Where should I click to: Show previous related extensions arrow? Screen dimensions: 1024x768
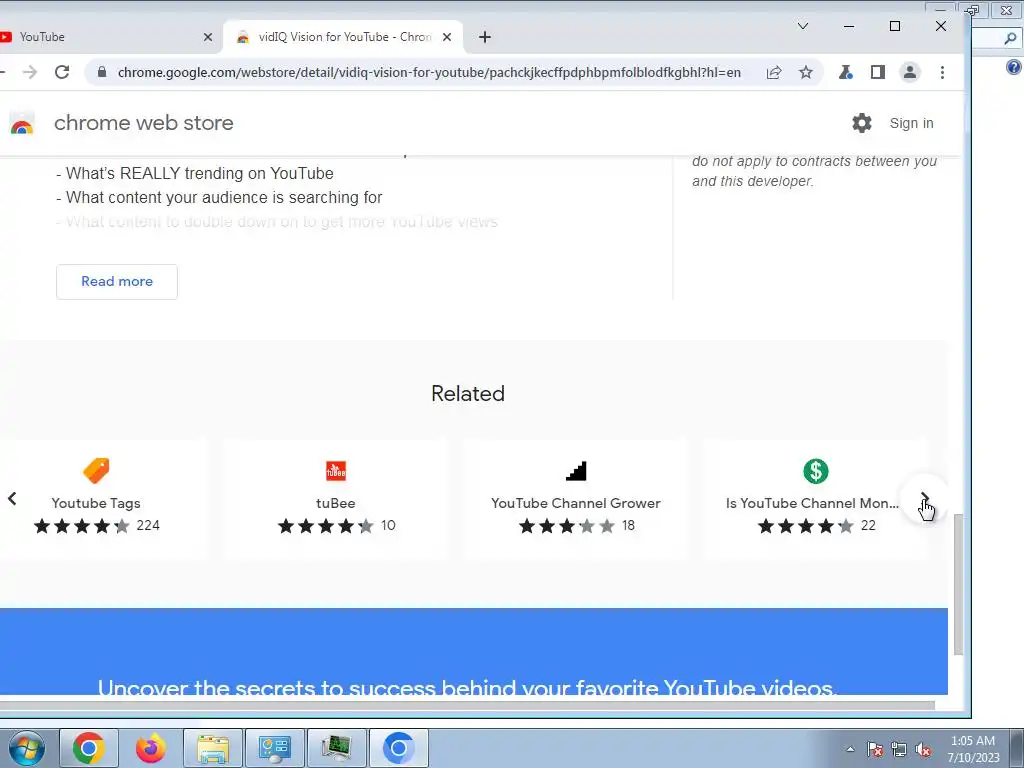point(12,499)
